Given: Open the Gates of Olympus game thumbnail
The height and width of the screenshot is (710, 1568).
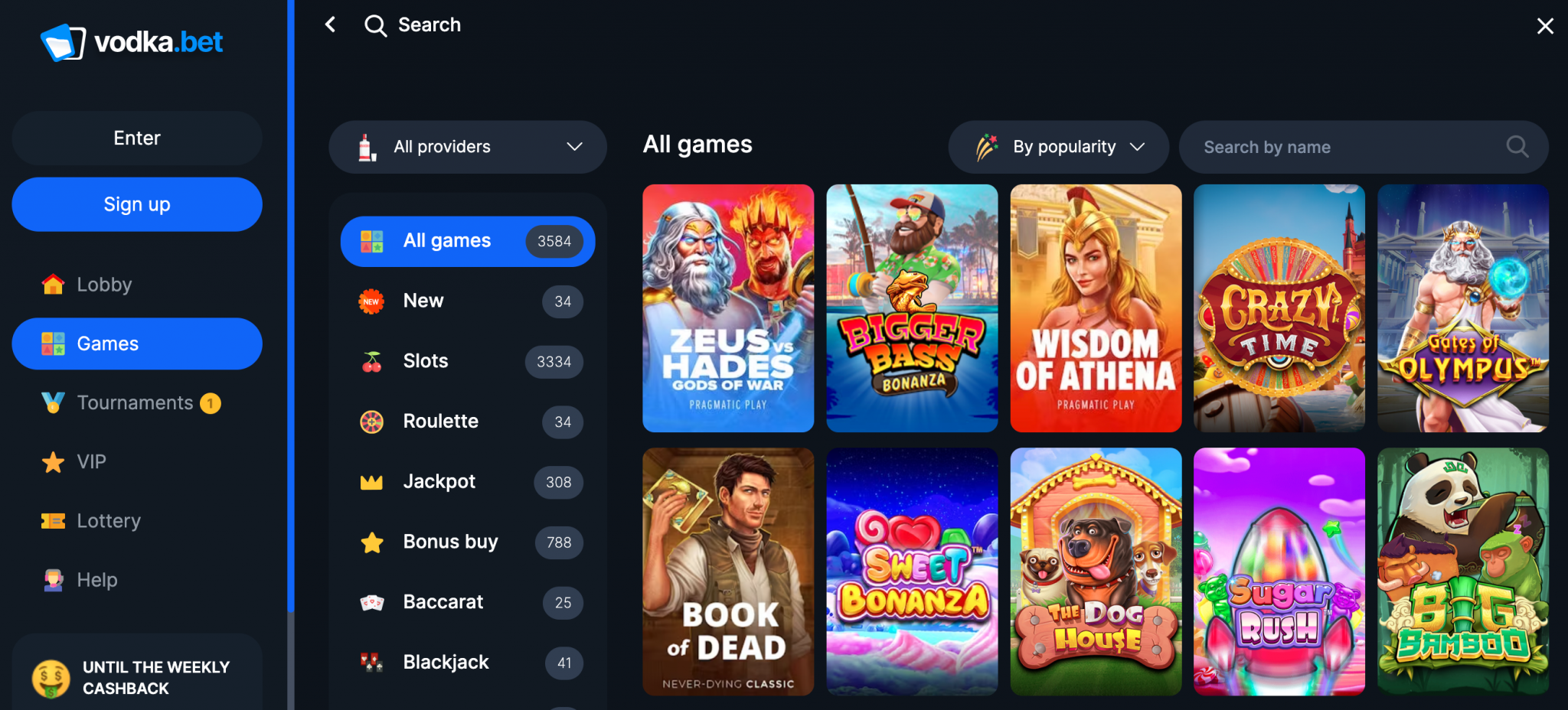Looking at the screenshot, I should coord(1463,308).
